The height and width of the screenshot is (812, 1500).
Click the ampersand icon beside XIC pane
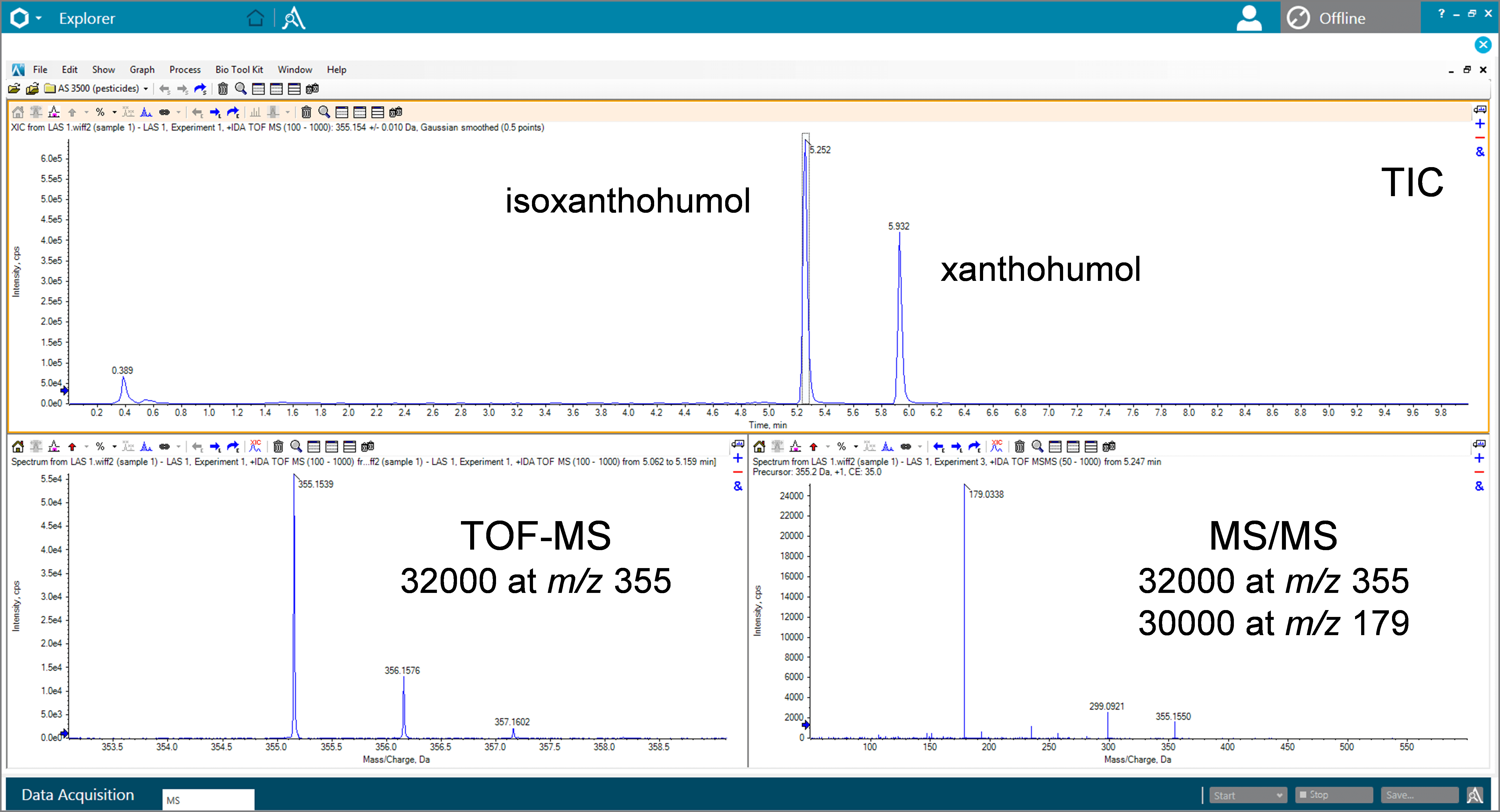coord(1480,152)
